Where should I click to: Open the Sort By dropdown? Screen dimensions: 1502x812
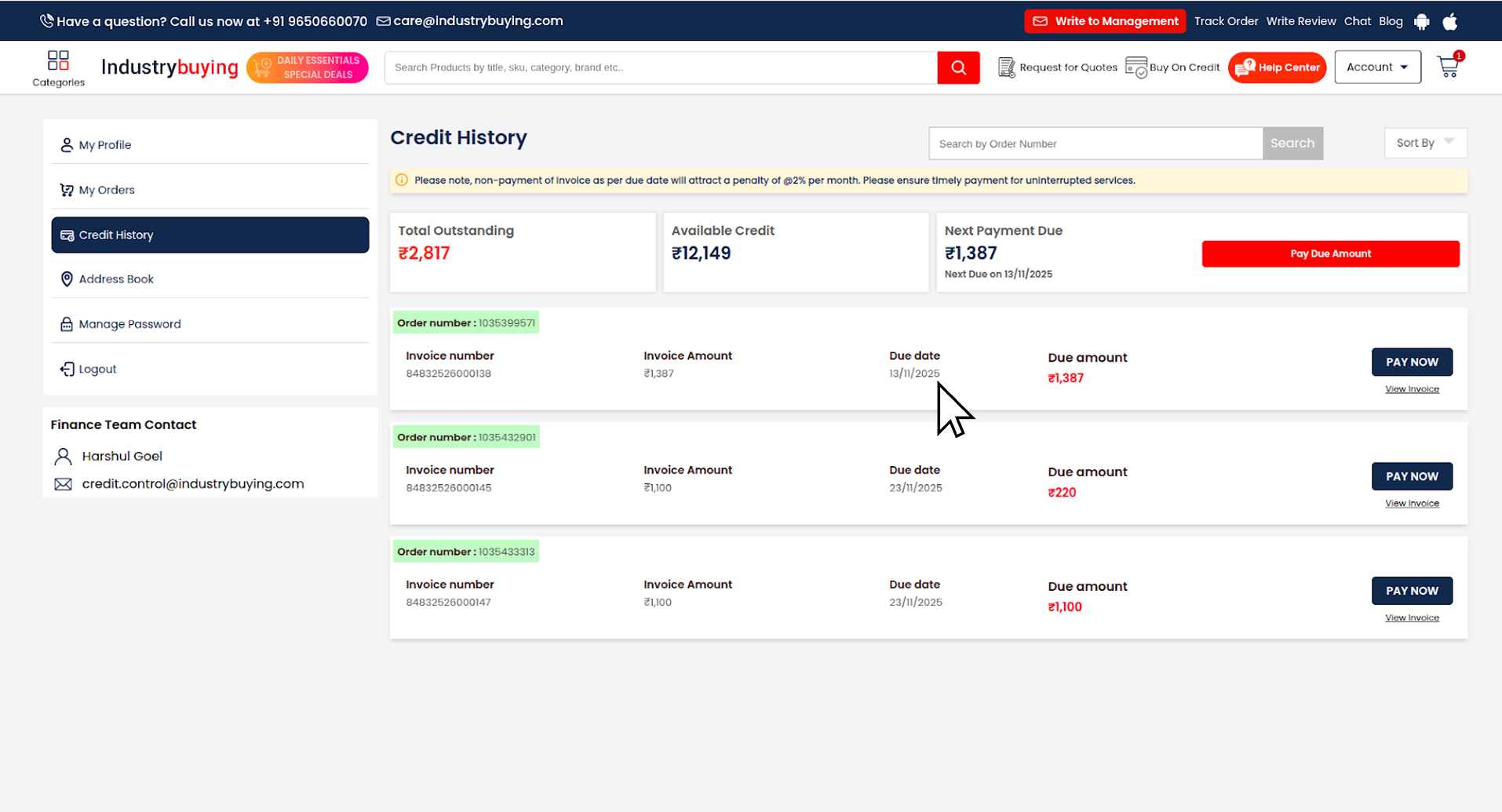1425,143
